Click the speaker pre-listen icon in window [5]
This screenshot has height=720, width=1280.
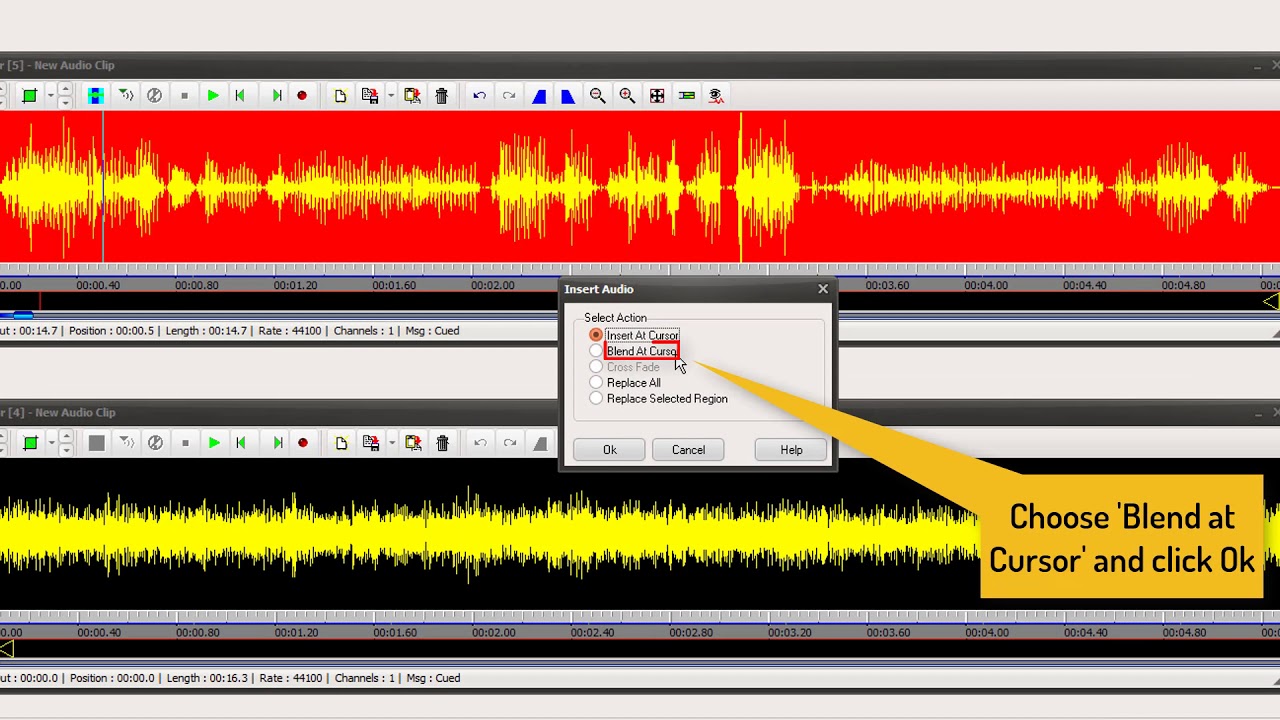click(x=126, y=96)
